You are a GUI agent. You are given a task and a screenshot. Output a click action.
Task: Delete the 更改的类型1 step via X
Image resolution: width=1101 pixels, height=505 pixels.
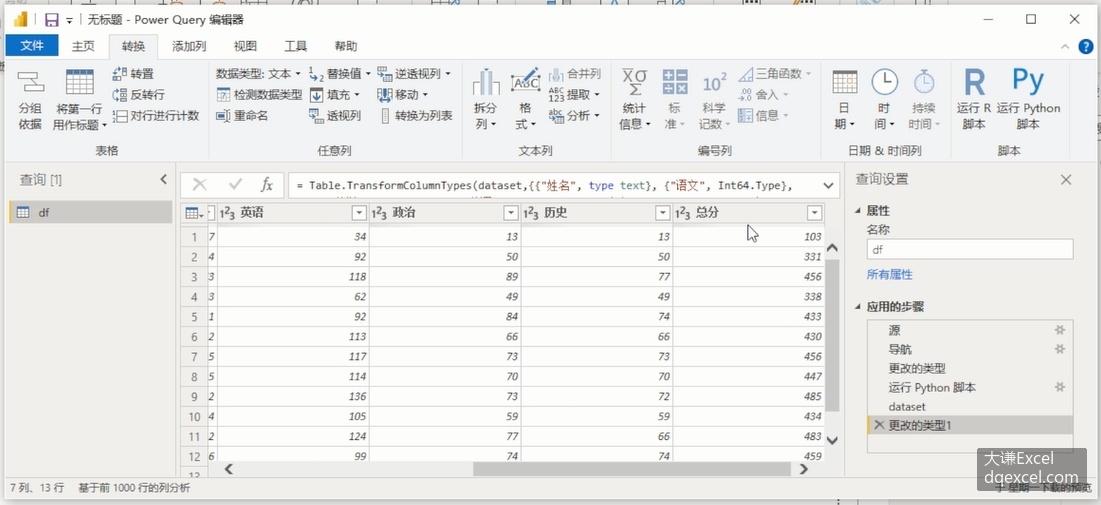pyautogui.click(x=878, y=425)
